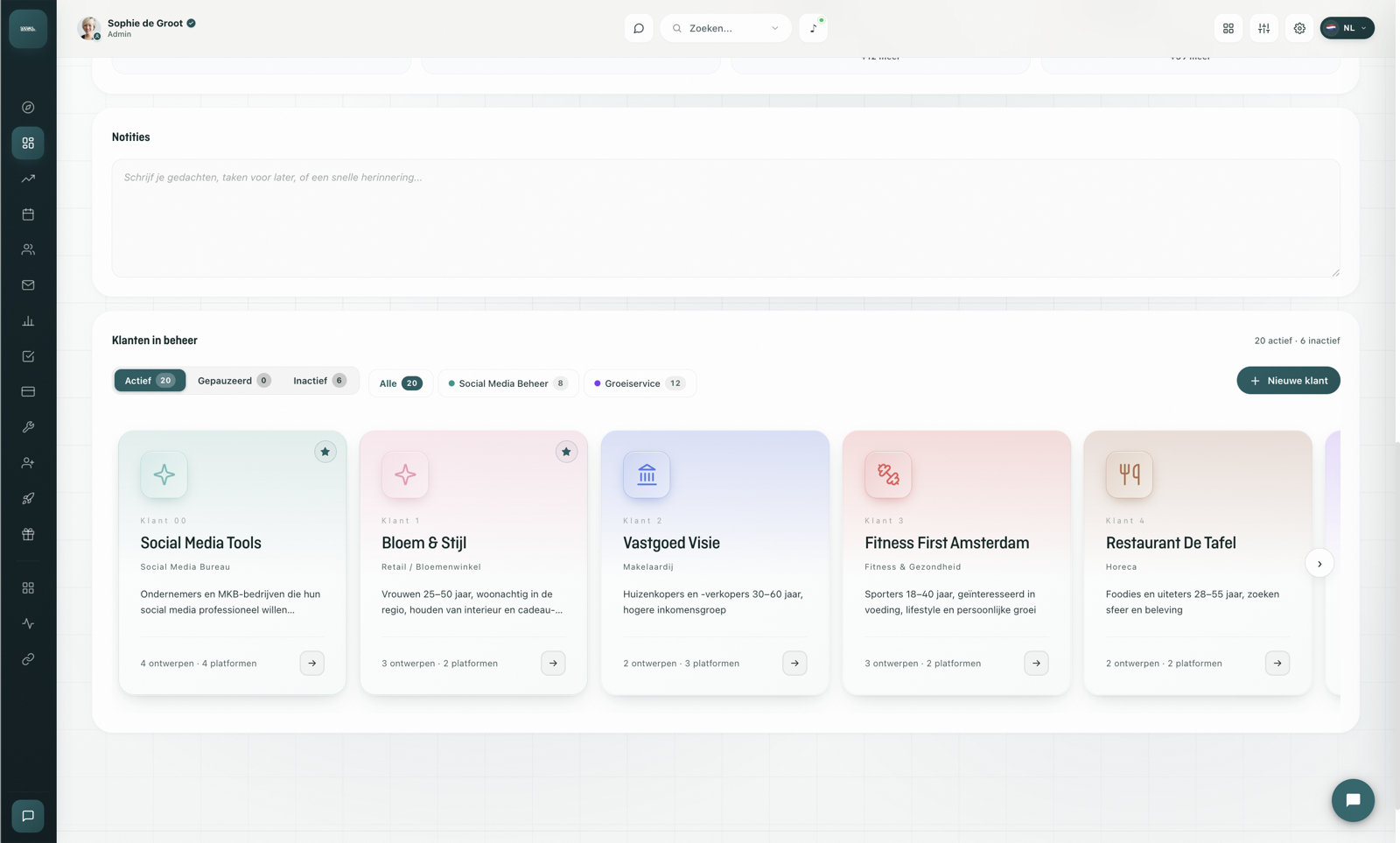Select the Gepauzeerd status tab
This screenshot has width=1400, height=843.
click(x=234, y=381)
